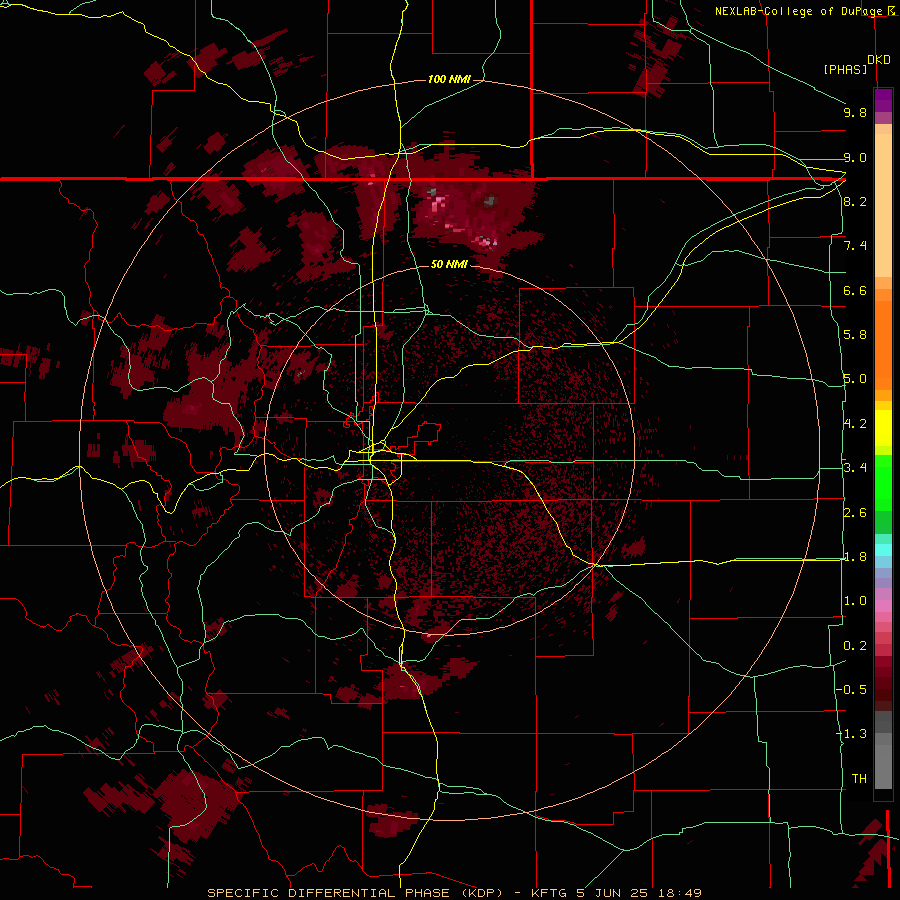Click the NEXLAB-College of DuPage title text
Screen dimensions: 900x900
tap(798, 11)
